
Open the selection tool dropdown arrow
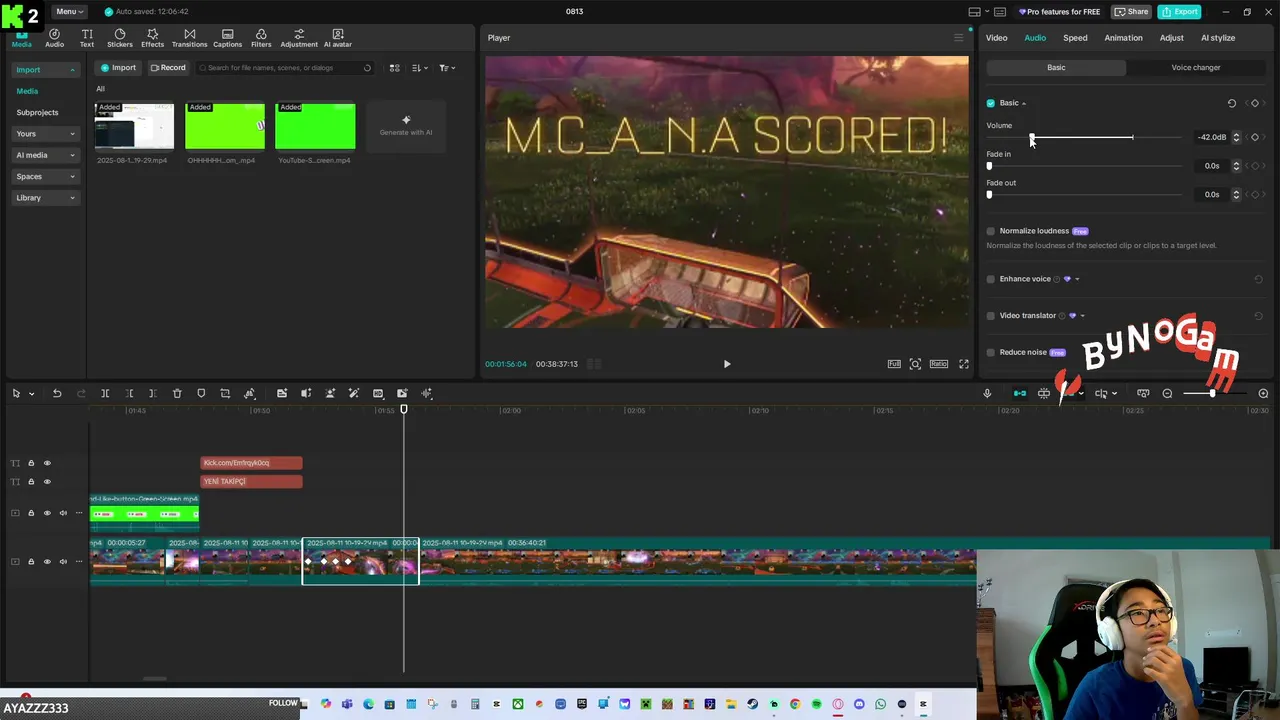tap(31, 394)
